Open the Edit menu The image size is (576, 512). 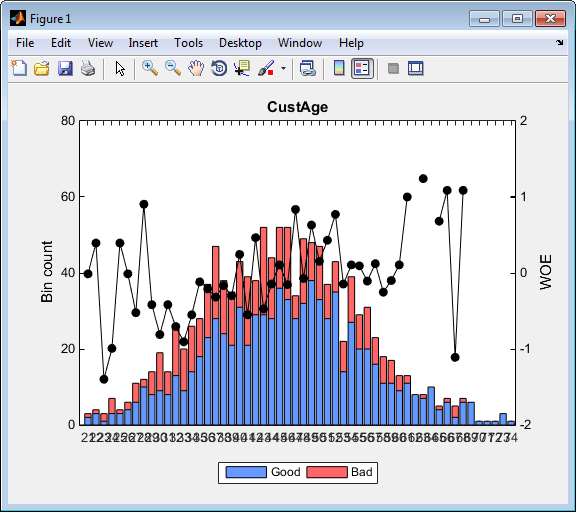tap(61, 43)
